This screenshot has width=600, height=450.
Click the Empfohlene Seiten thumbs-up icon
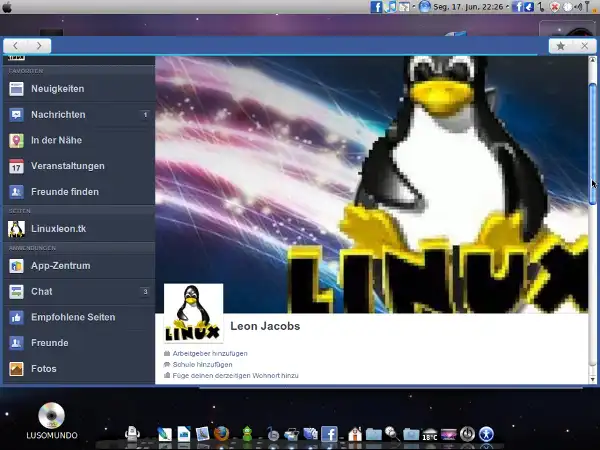click(x=16, y=317)
